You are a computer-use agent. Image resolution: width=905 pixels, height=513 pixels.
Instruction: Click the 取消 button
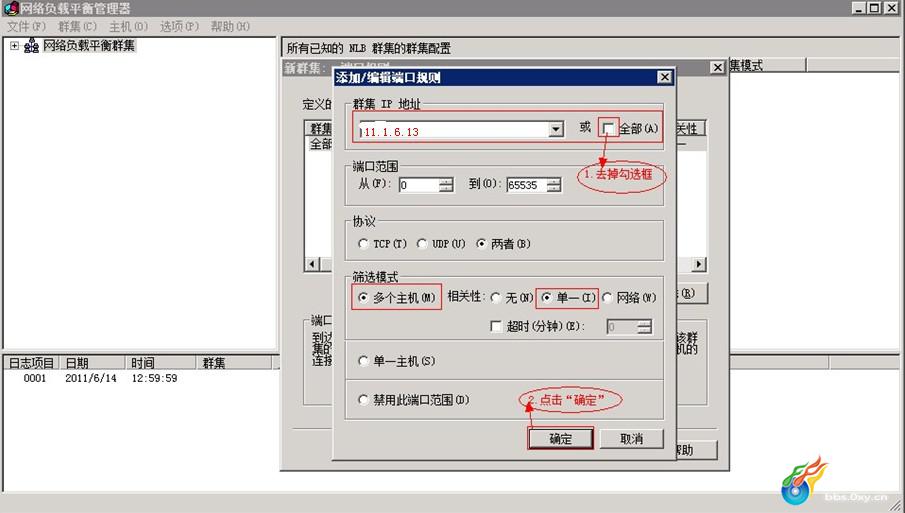(x=631, y=439)
